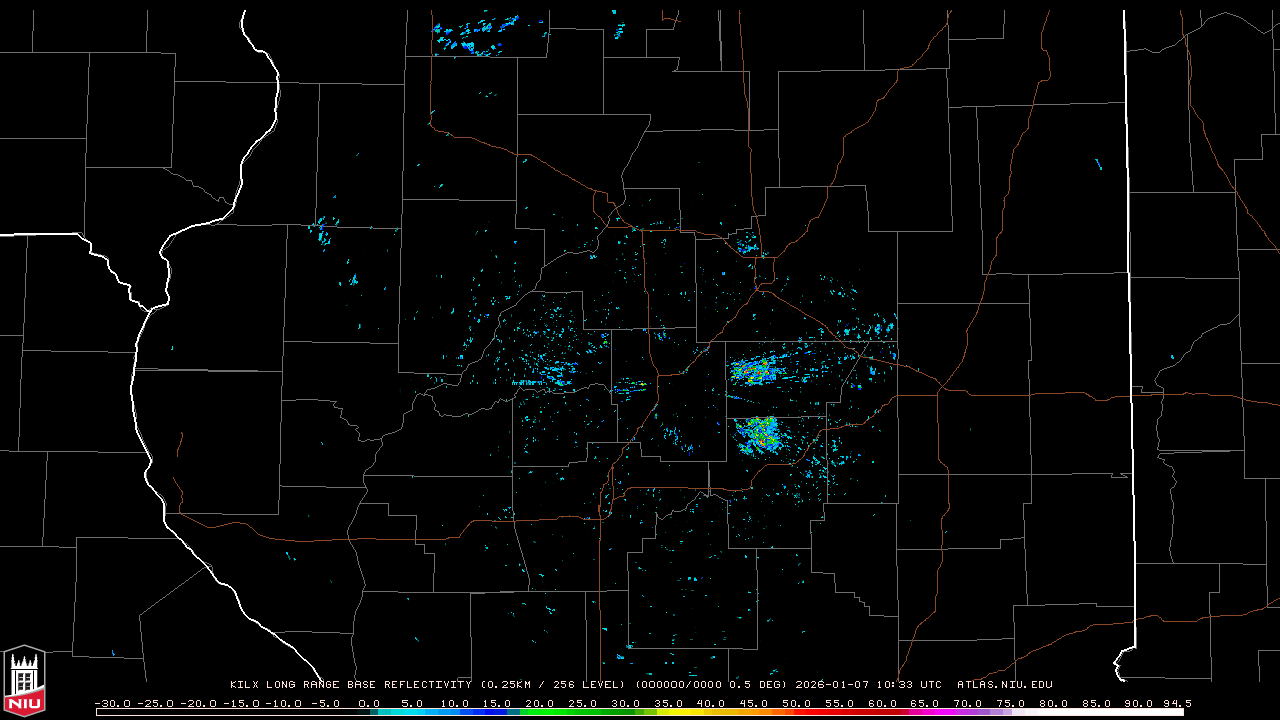
Task: Click the 80.0 scale label
Action: pyautogui.click(x=1054, y=703)
